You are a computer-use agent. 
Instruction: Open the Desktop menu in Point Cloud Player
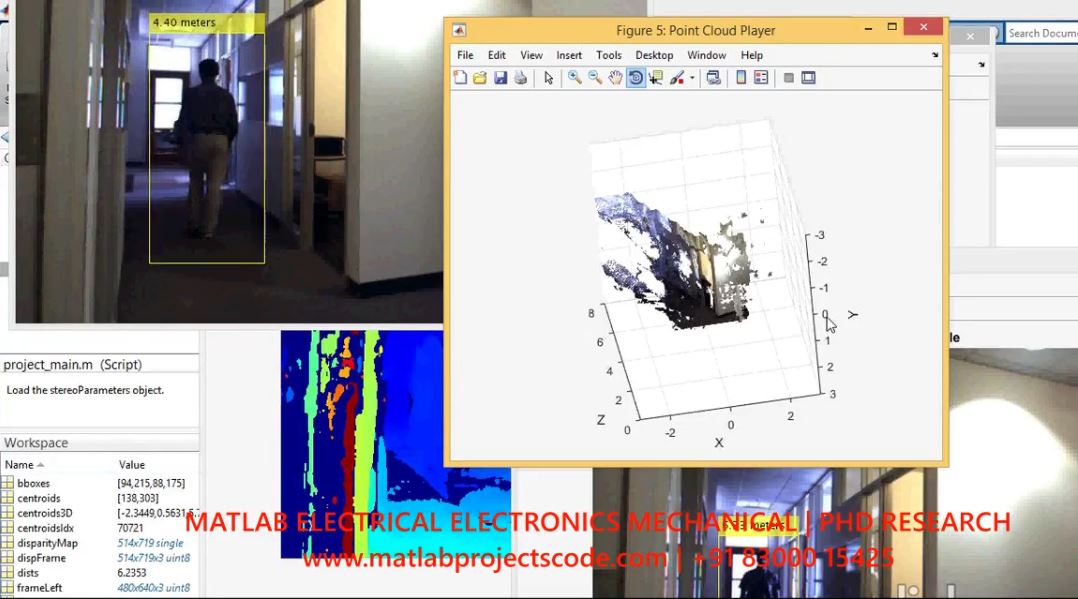click(x=654, y=55)
